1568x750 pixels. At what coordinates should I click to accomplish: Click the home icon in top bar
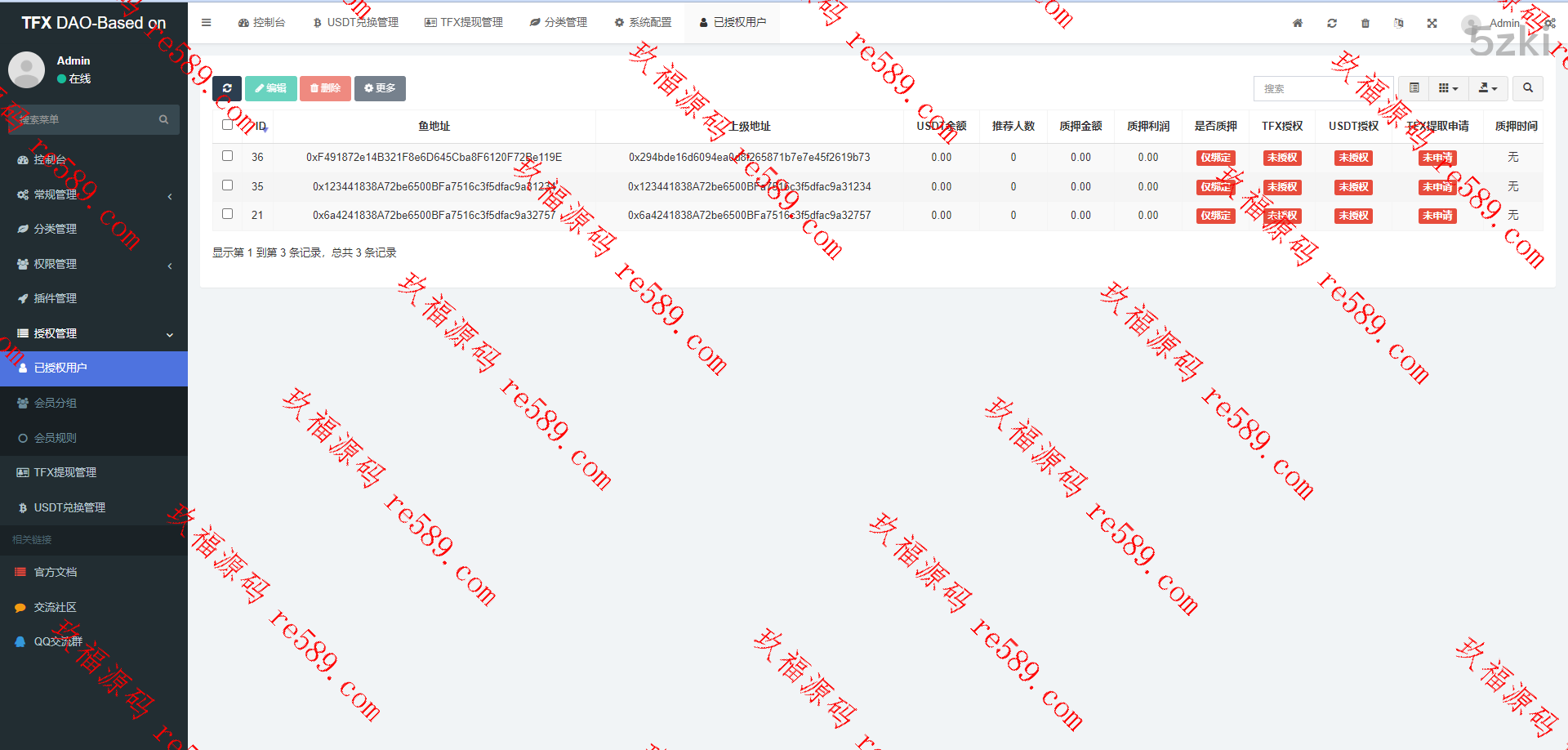click(1298, 23)
